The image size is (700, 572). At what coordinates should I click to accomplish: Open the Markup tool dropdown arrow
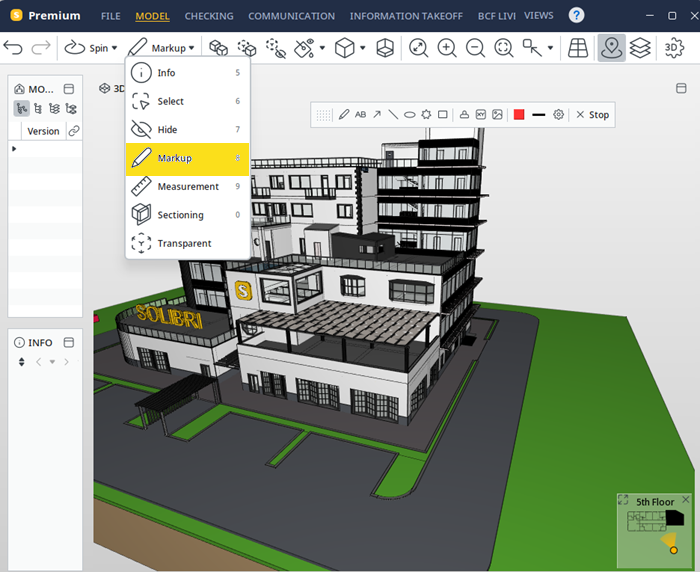point(192,48)
